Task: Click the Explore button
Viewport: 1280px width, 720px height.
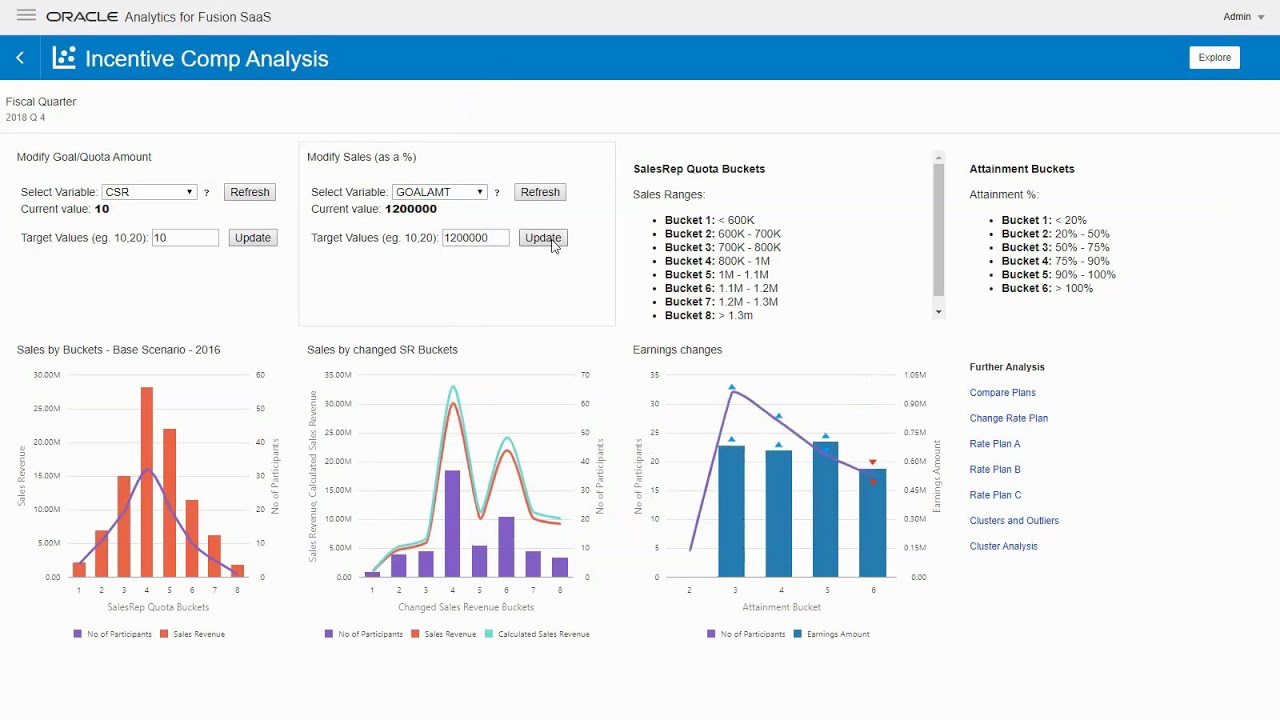Action: click(x=1215, y=57)
